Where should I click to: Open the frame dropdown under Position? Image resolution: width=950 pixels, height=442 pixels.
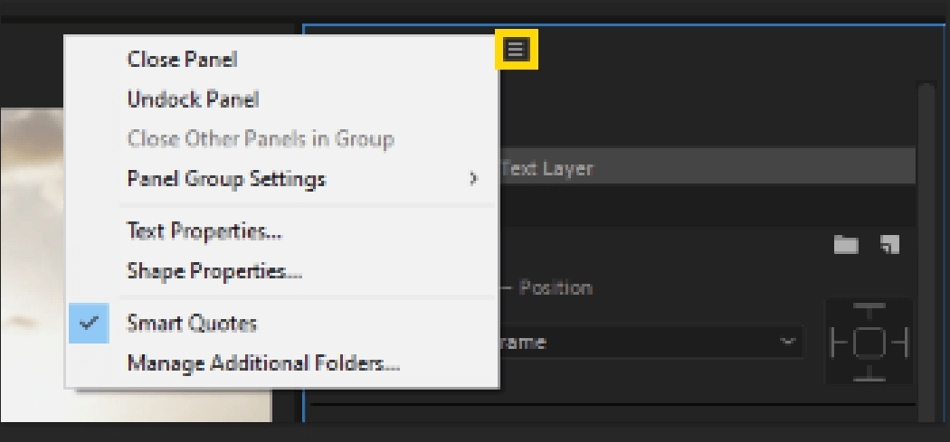[650, 342]
